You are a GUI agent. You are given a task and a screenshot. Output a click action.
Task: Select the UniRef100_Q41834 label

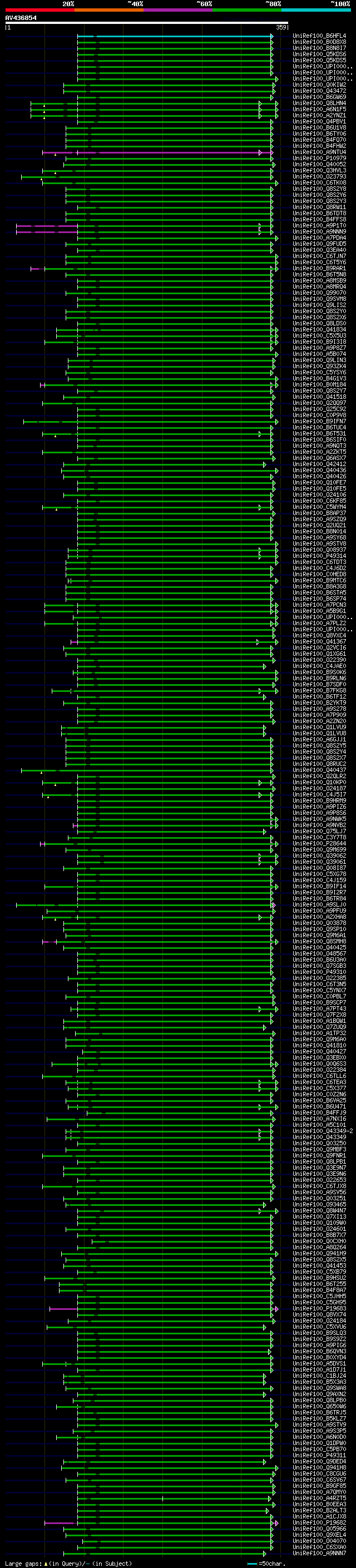tap(319, 330)
